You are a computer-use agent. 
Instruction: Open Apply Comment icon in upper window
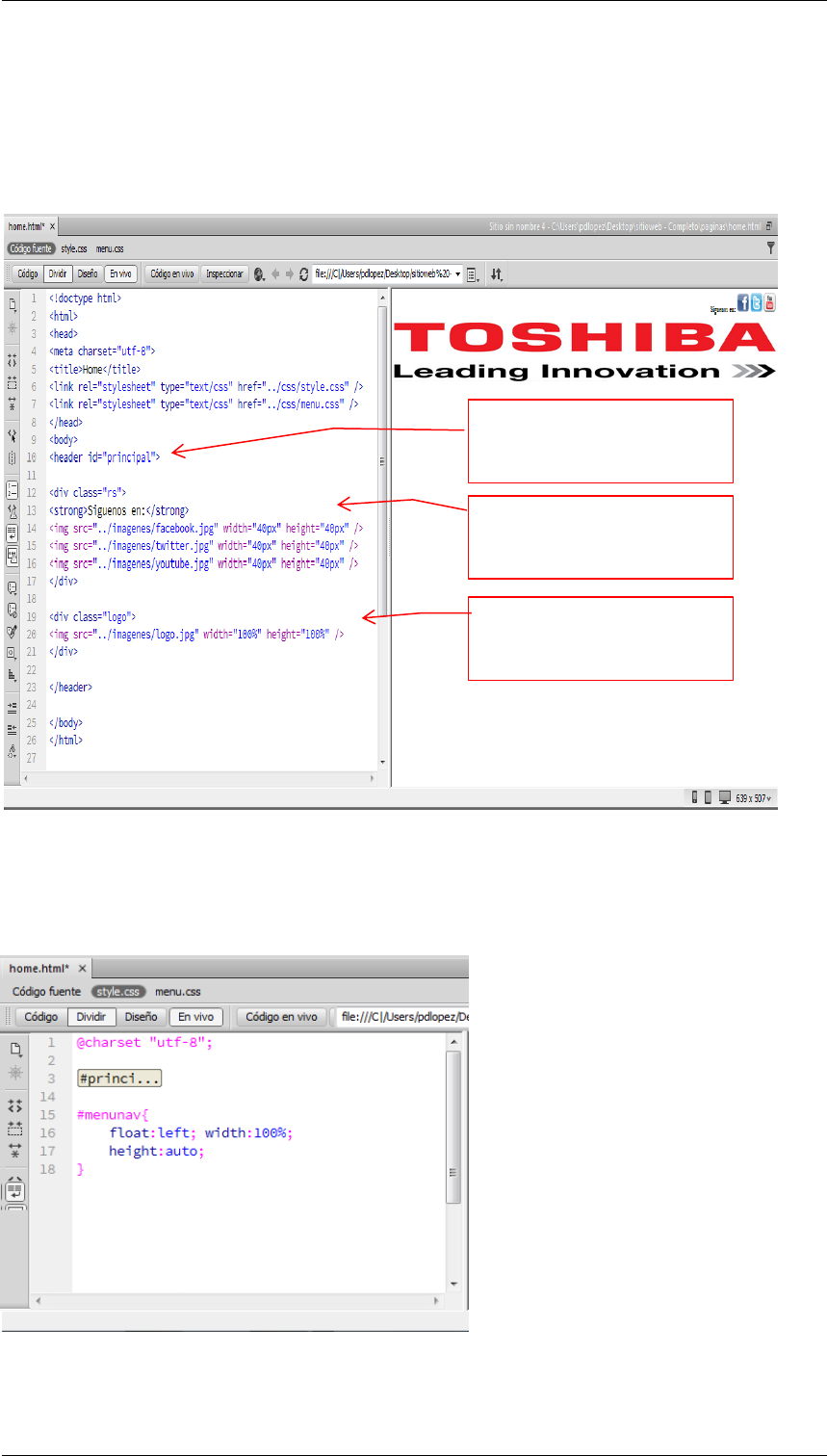coord(14,587)
